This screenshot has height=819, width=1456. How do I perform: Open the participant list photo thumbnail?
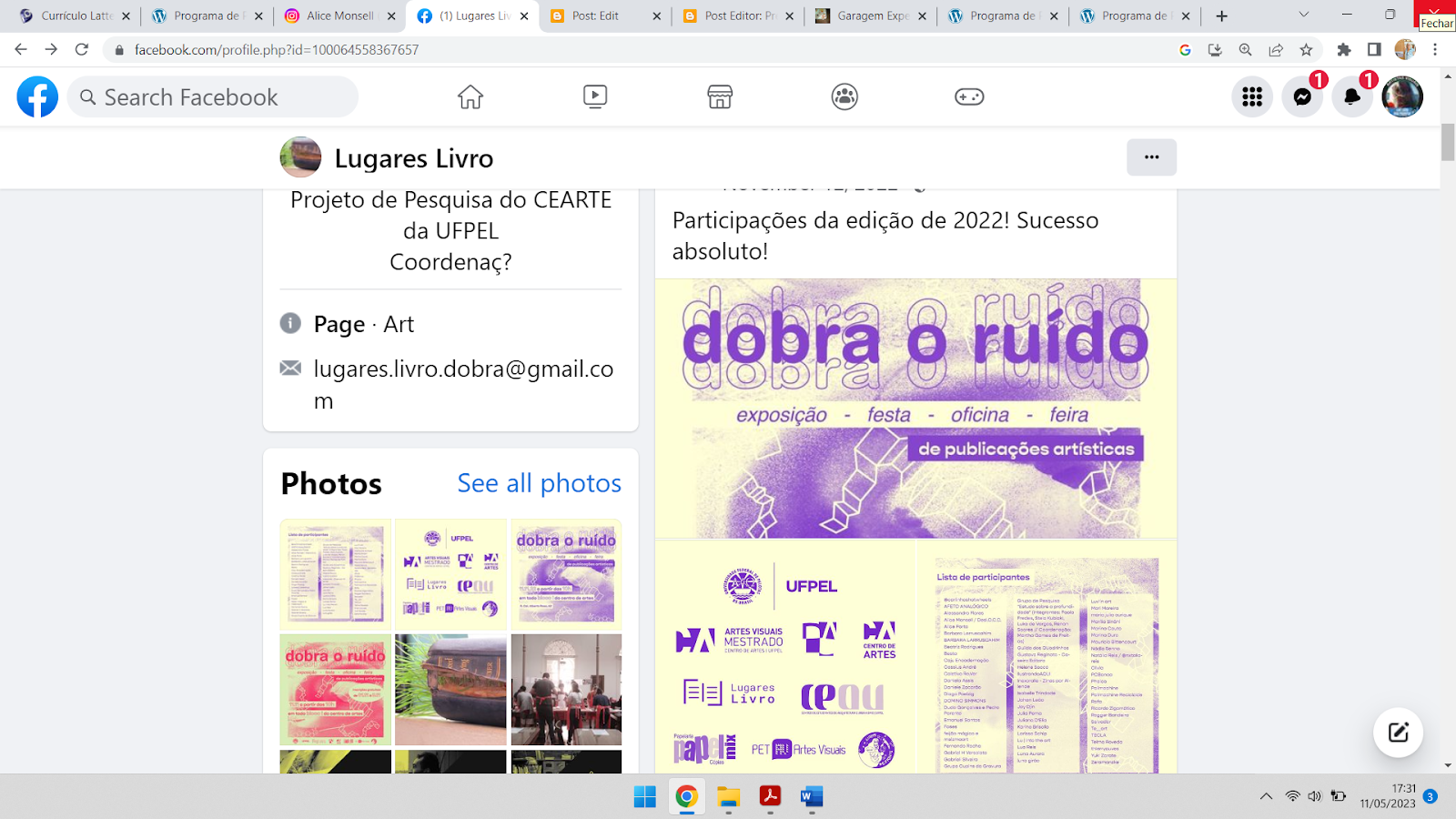(335, 574)
